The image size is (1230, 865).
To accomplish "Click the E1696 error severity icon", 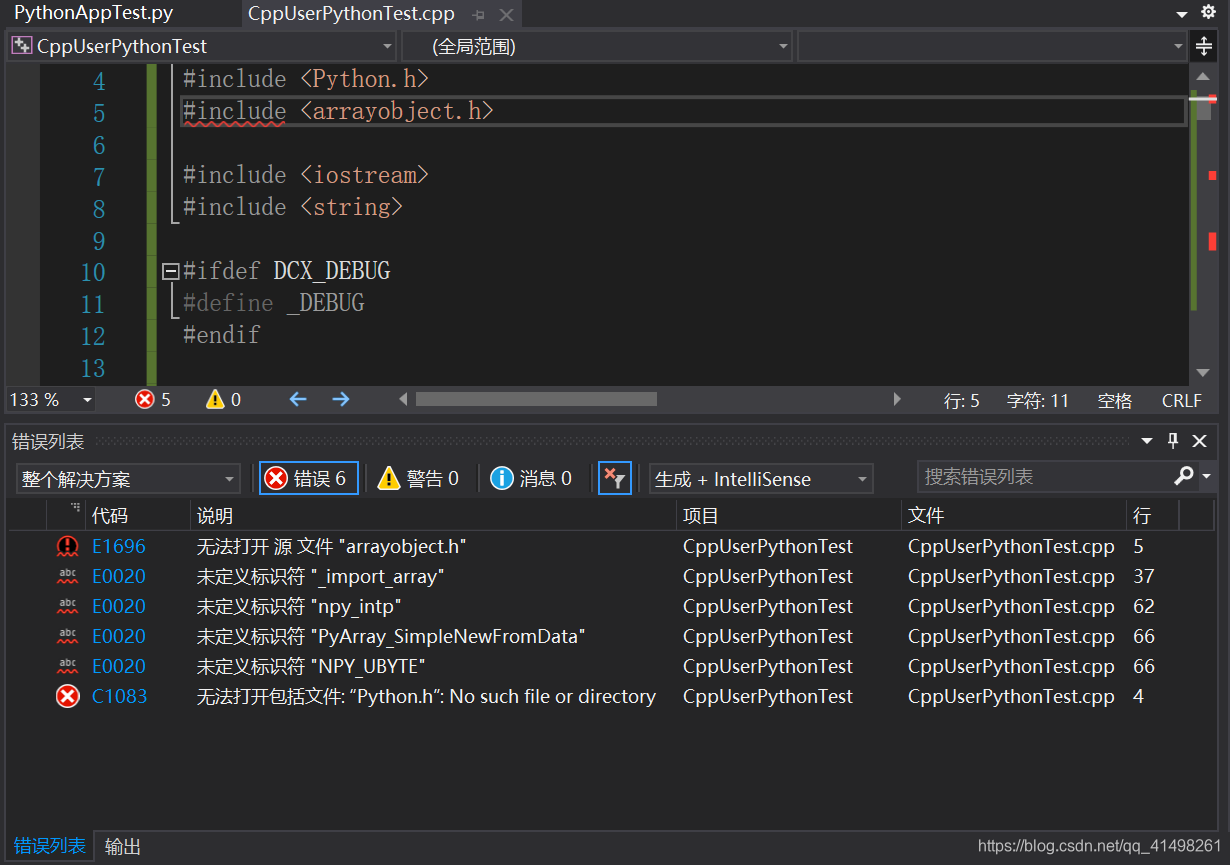I will pos(67,547).
